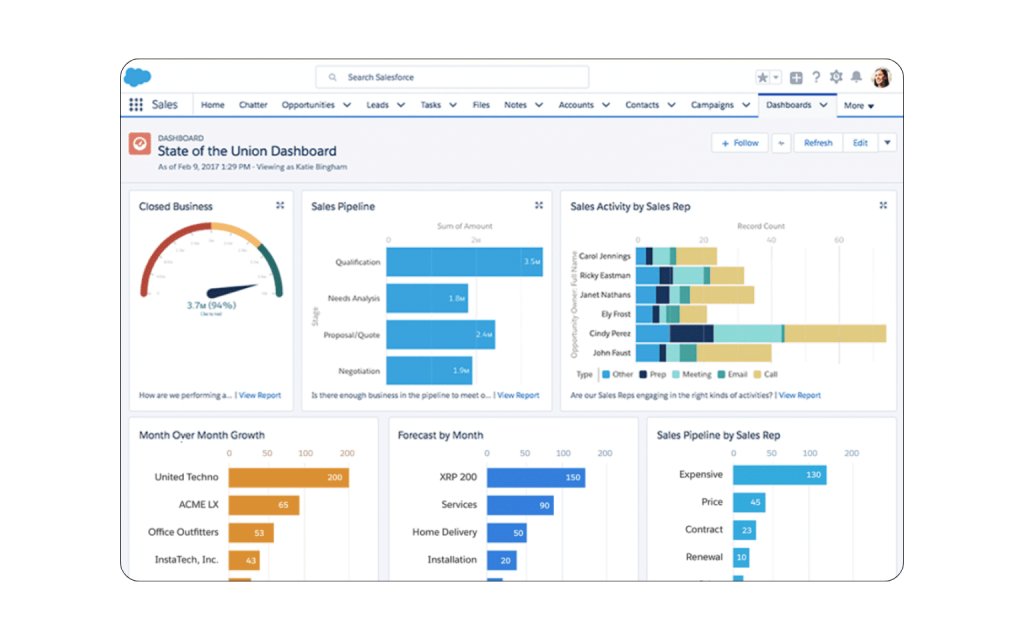
Task: Click inside the Search Salesforce field
Action: [451, 76]
